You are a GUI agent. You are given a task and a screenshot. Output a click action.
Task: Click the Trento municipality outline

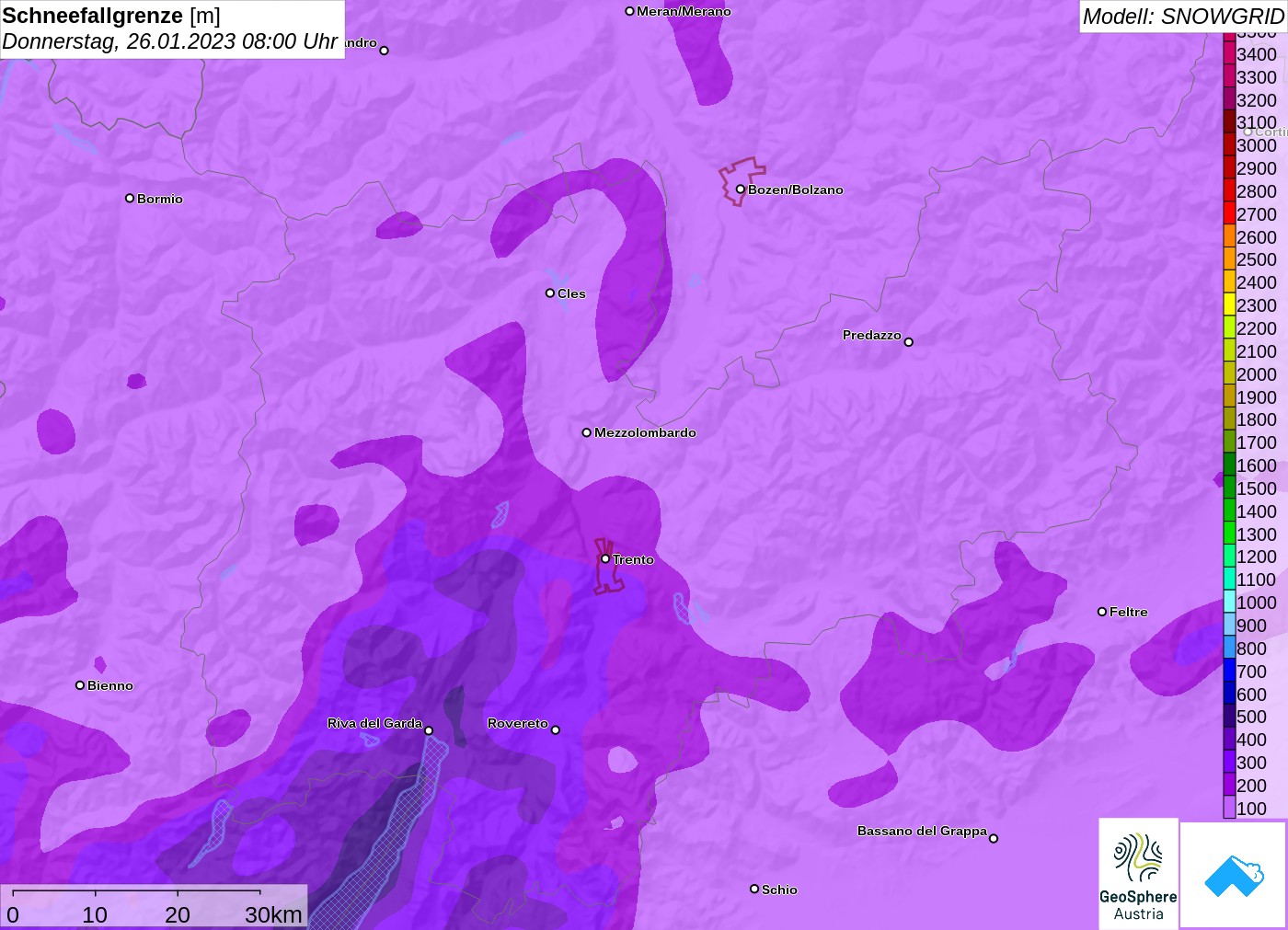pos(607,567)
